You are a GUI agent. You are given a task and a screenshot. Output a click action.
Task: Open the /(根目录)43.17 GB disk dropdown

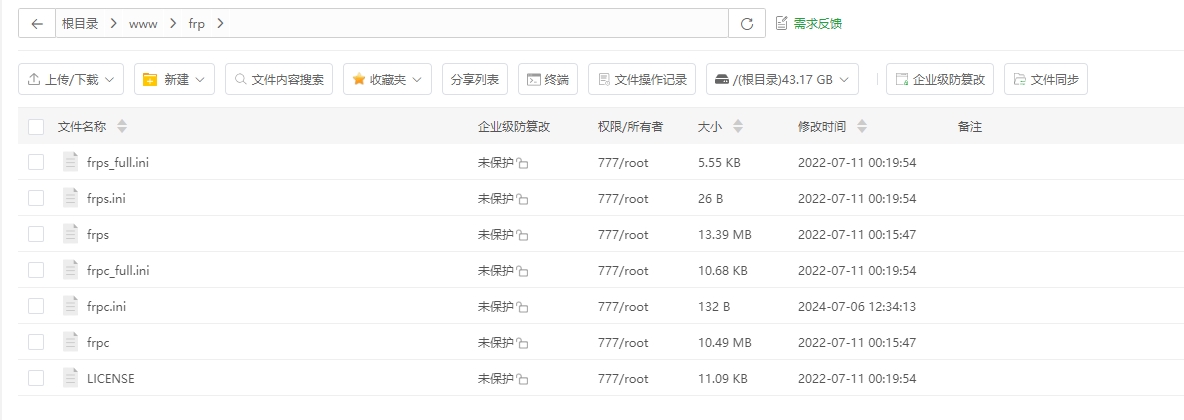(782, 79)
